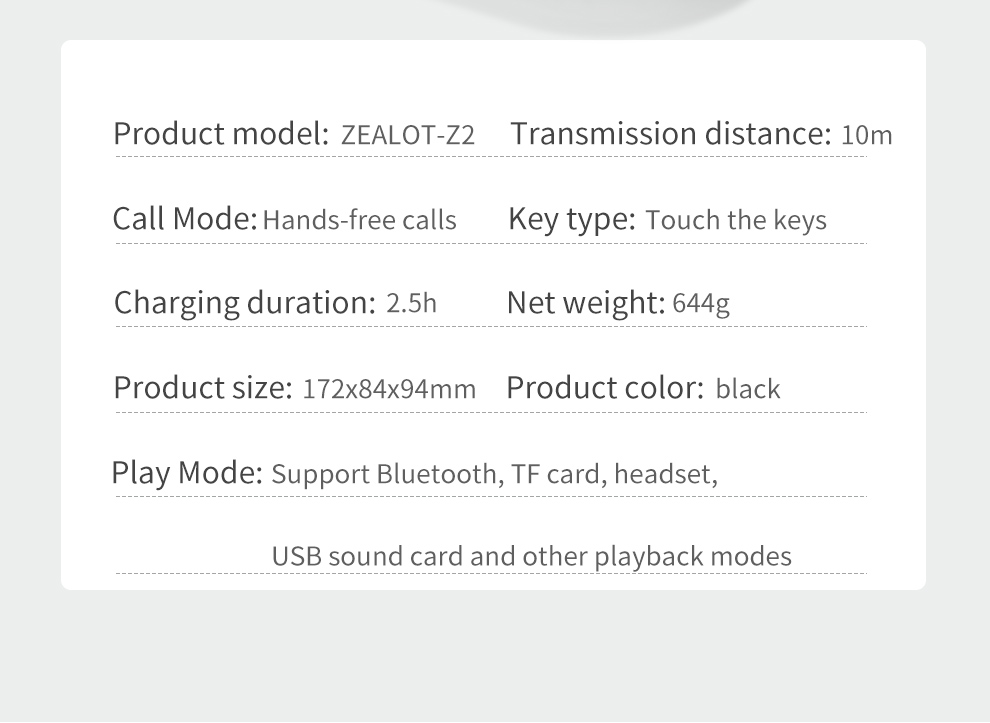Click the Call Mode label

(185, 218)
